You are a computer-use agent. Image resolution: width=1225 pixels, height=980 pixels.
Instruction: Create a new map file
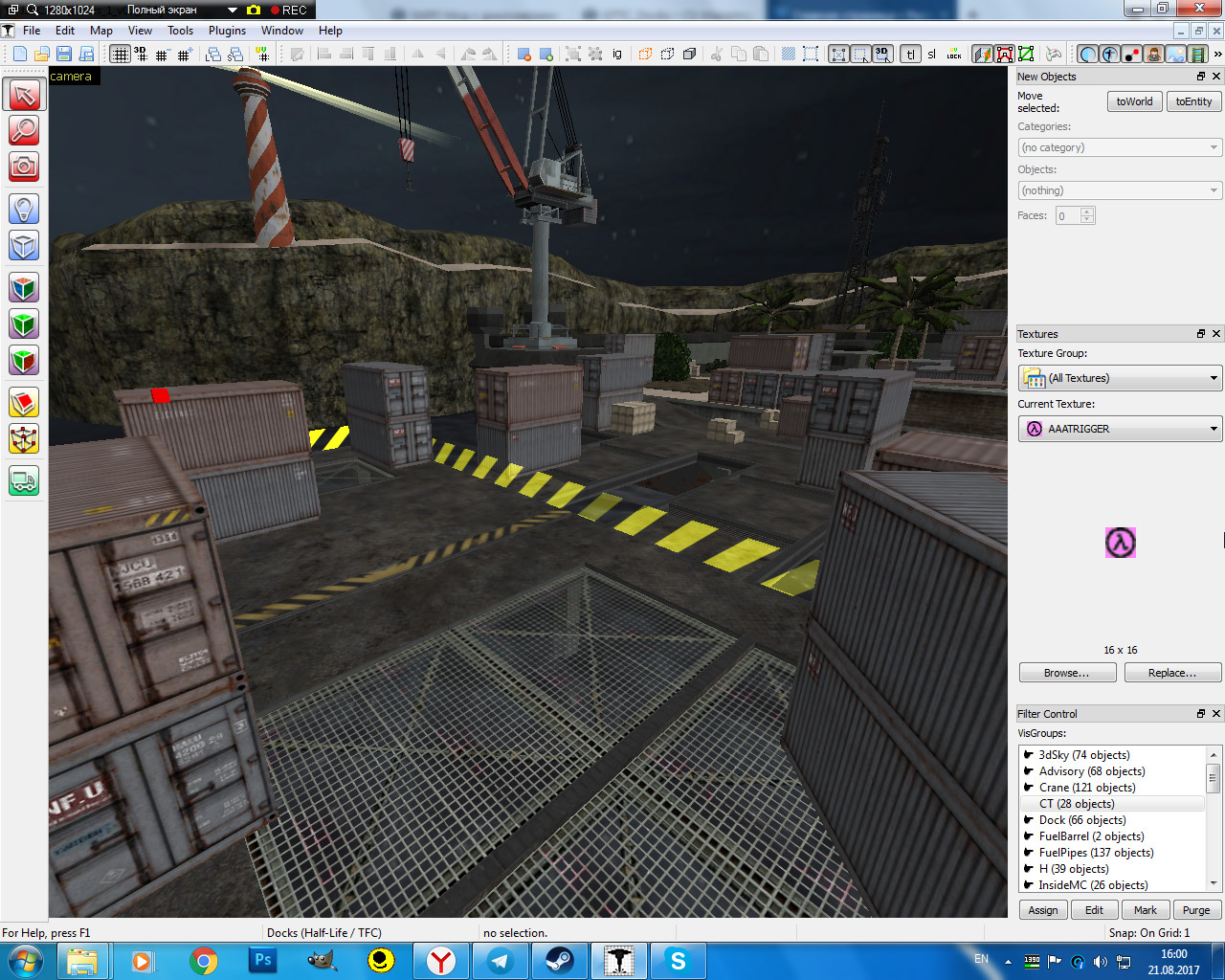(19, 54)
